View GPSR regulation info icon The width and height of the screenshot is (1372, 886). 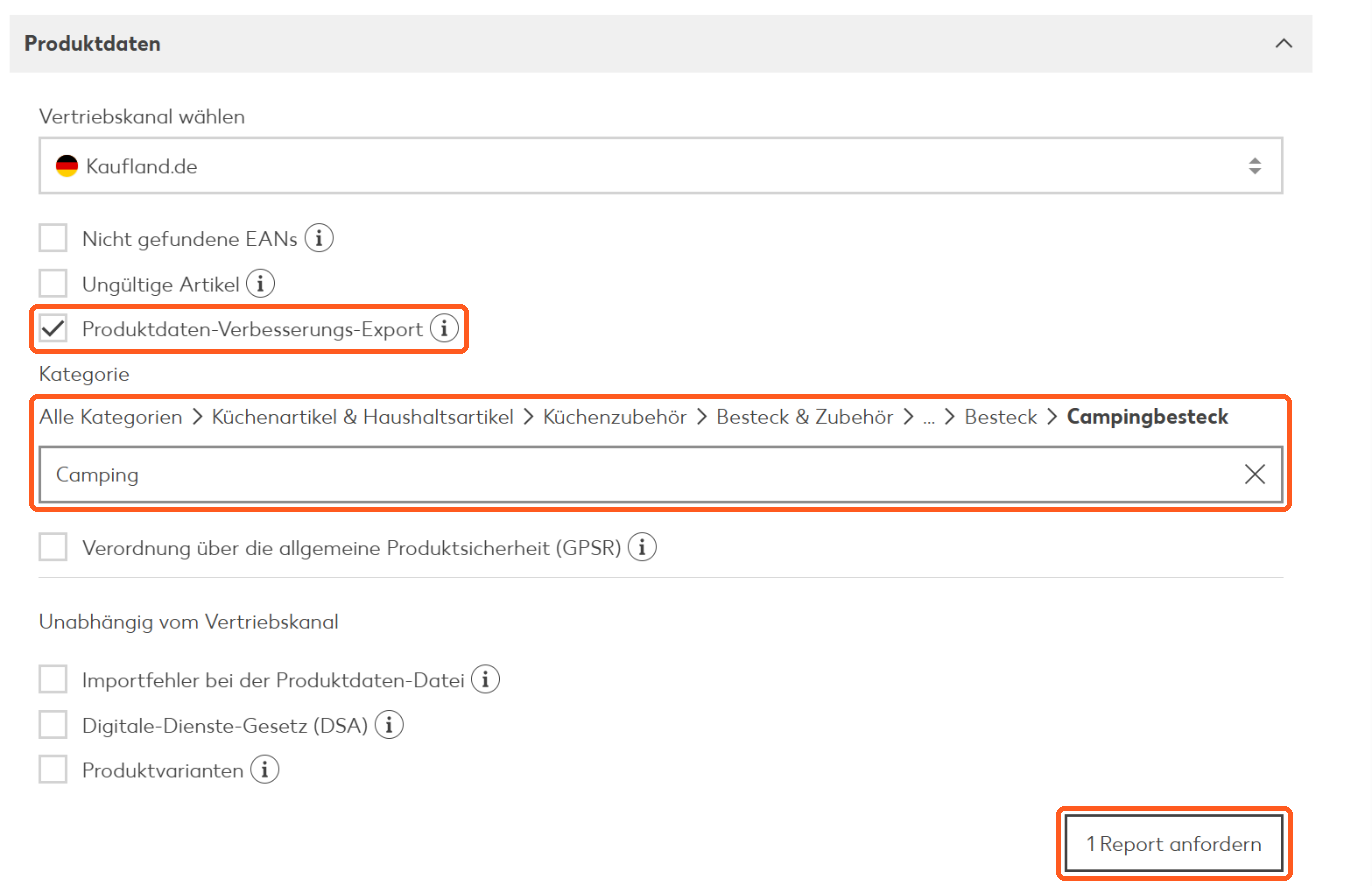coord(643,548)
